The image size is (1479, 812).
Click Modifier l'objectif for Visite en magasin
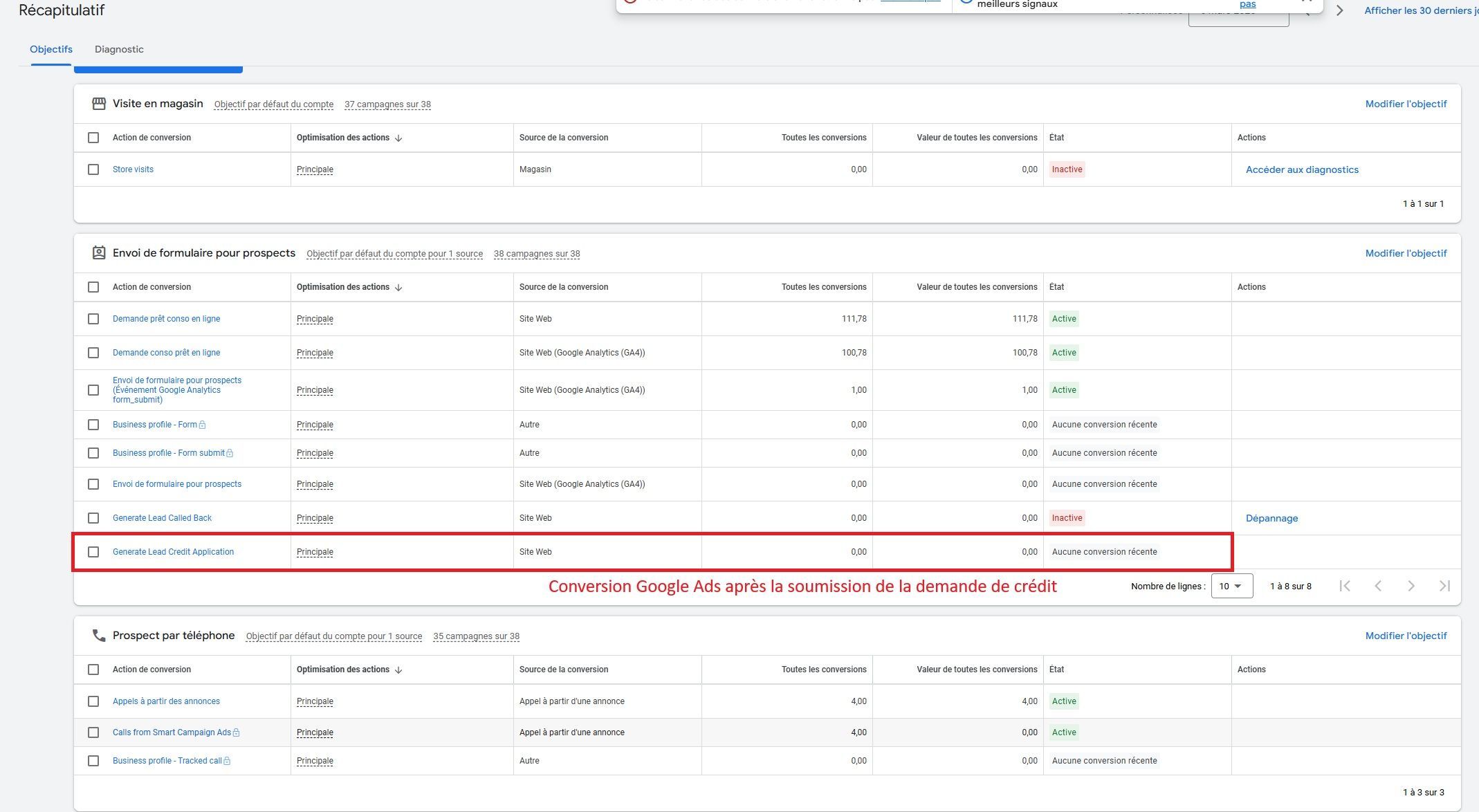pos(1406,104)
